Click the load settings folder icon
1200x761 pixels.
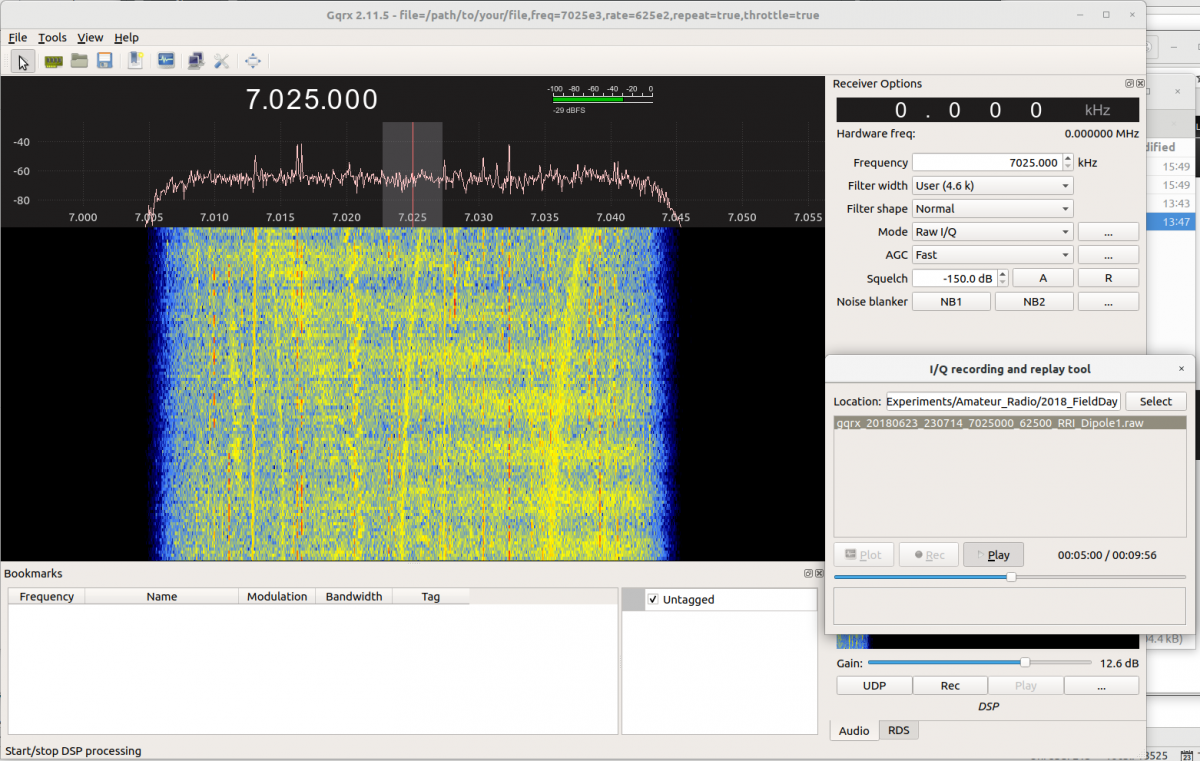(x=79, y=61)
